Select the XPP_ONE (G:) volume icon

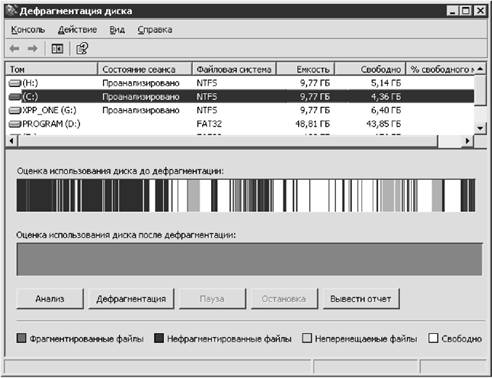coord(15,110)
